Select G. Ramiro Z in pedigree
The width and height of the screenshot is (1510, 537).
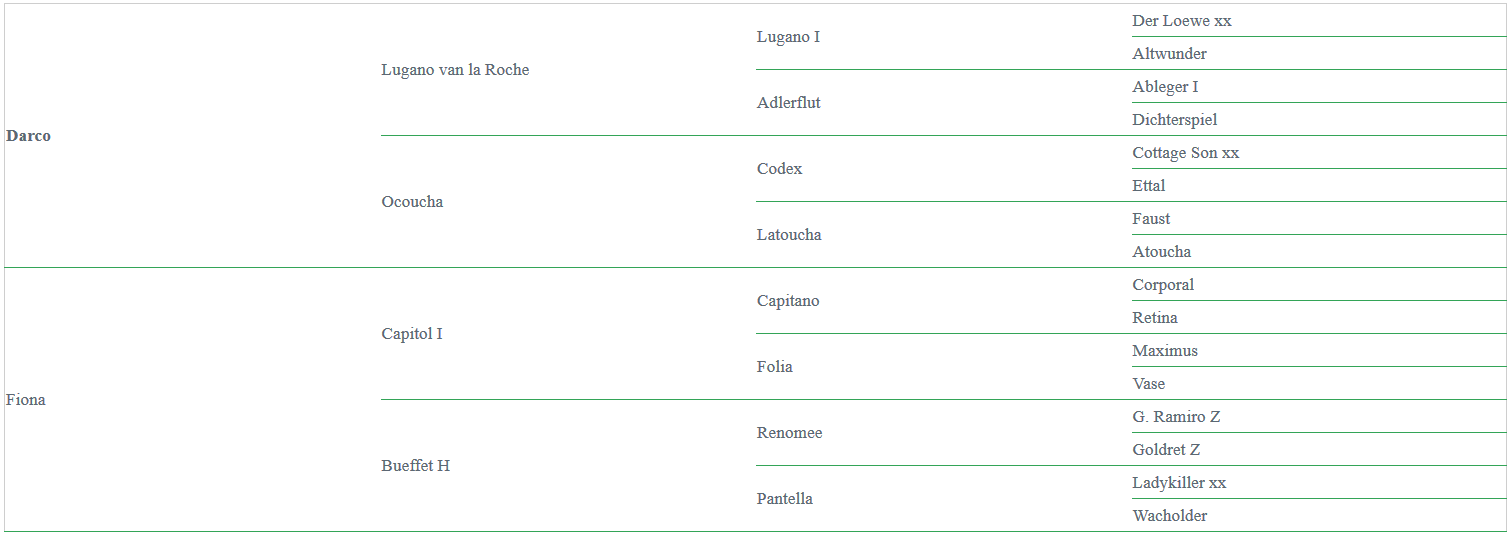pos(1177,417)
